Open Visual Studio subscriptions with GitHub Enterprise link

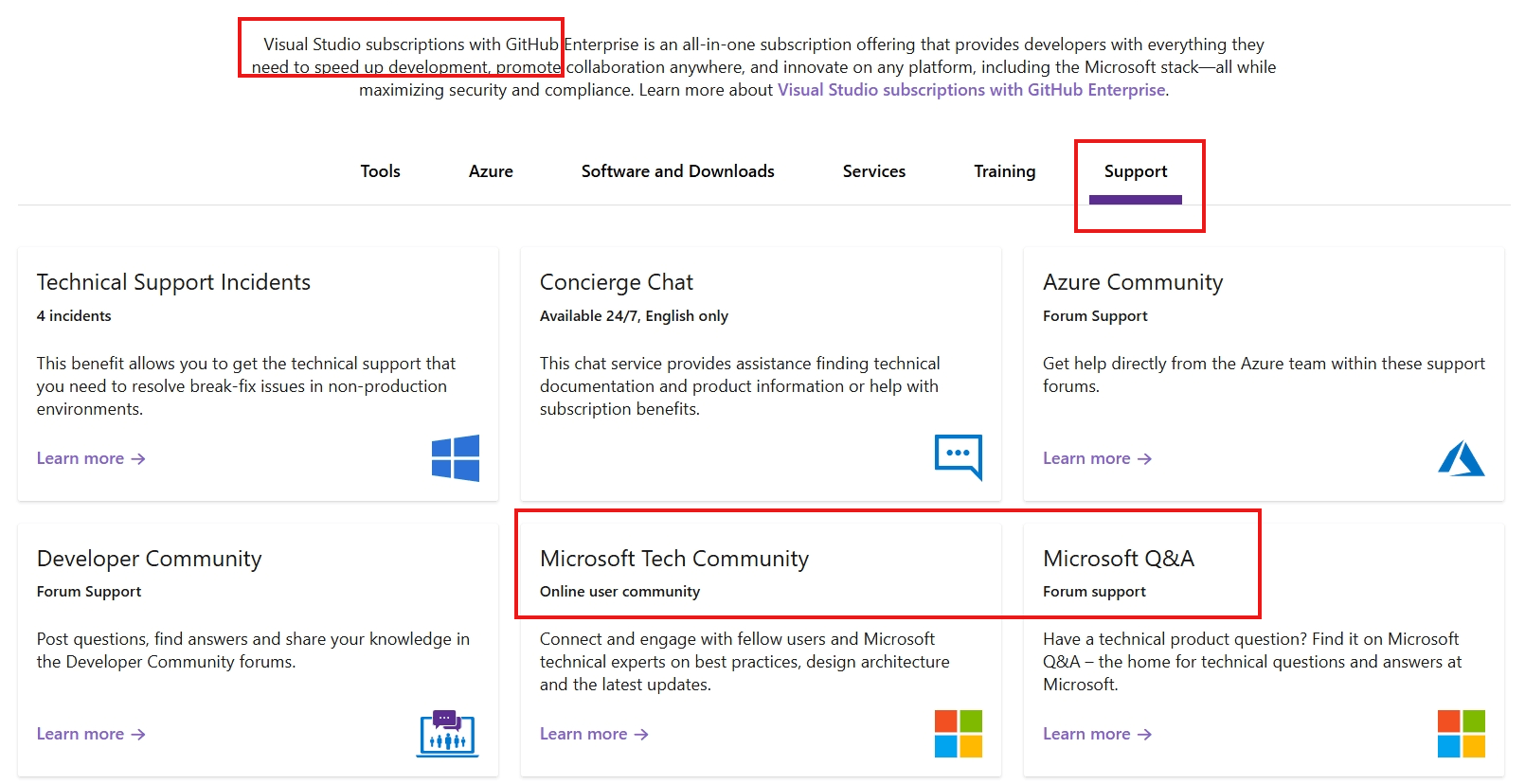pos(972,90)
